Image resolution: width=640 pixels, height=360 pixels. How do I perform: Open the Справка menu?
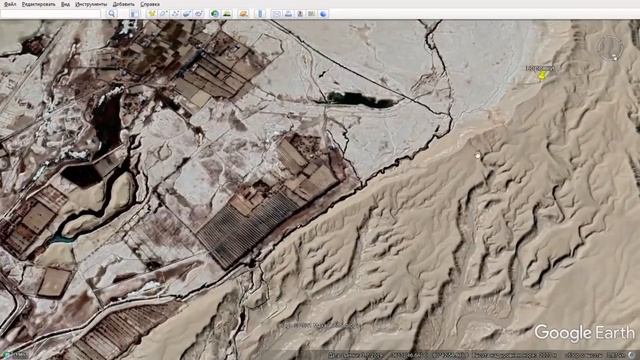[x=150, y=4]
